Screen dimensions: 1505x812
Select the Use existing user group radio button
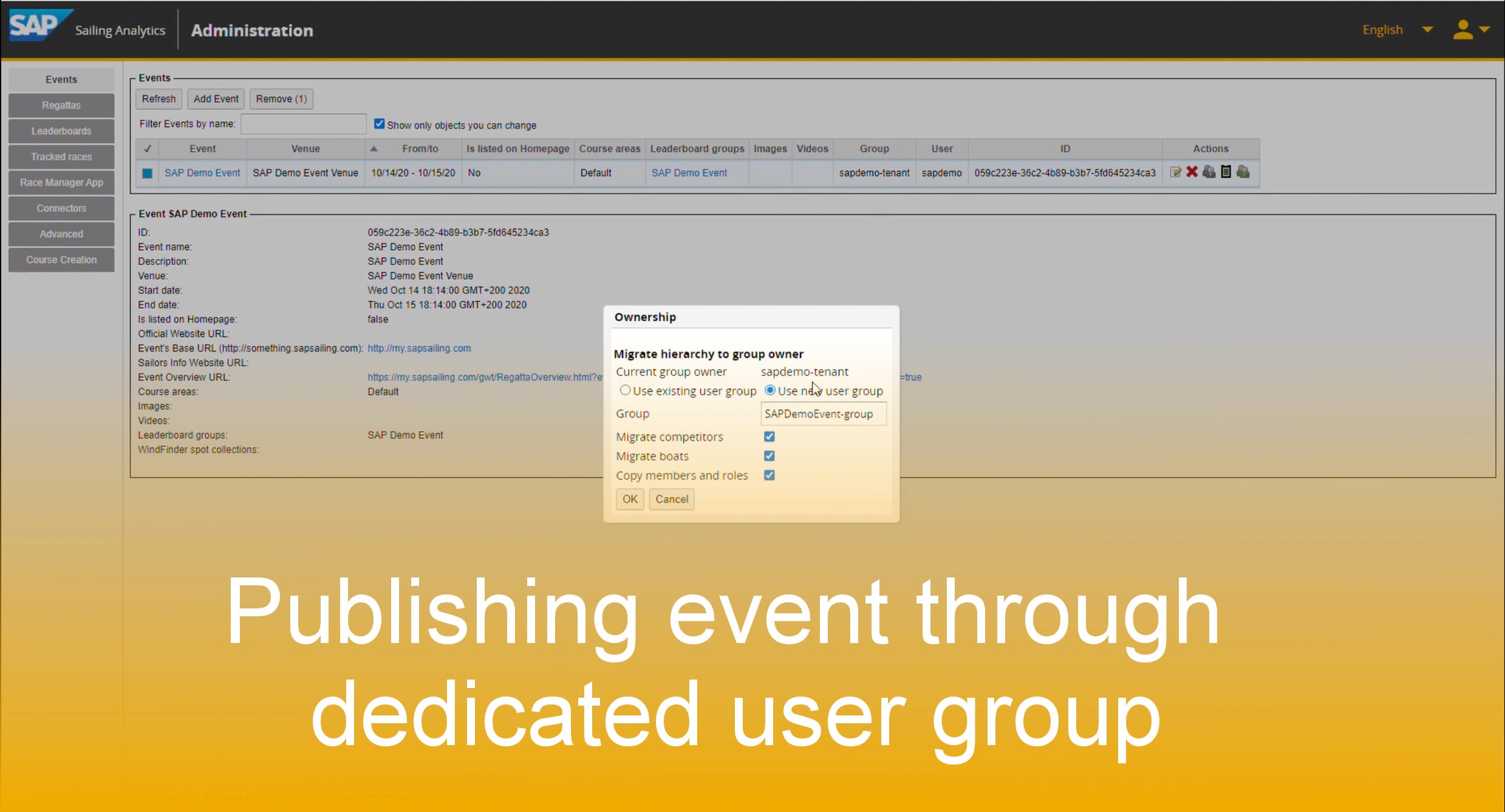[626, 390]
